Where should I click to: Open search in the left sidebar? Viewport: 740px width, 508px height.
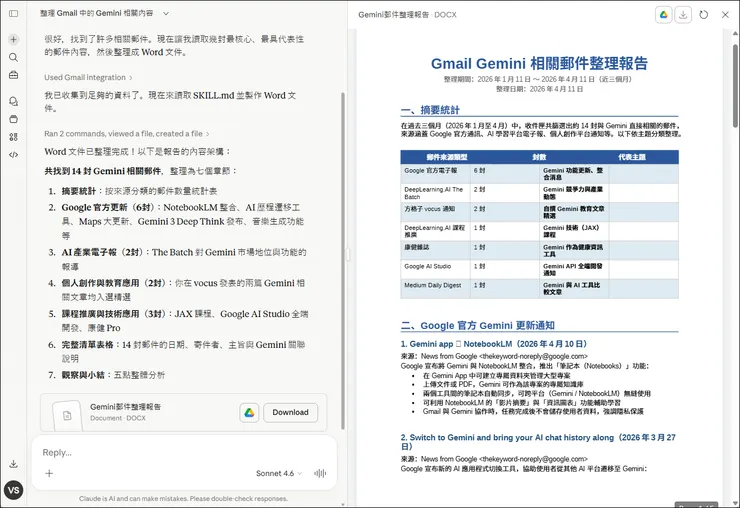(14, 57)
